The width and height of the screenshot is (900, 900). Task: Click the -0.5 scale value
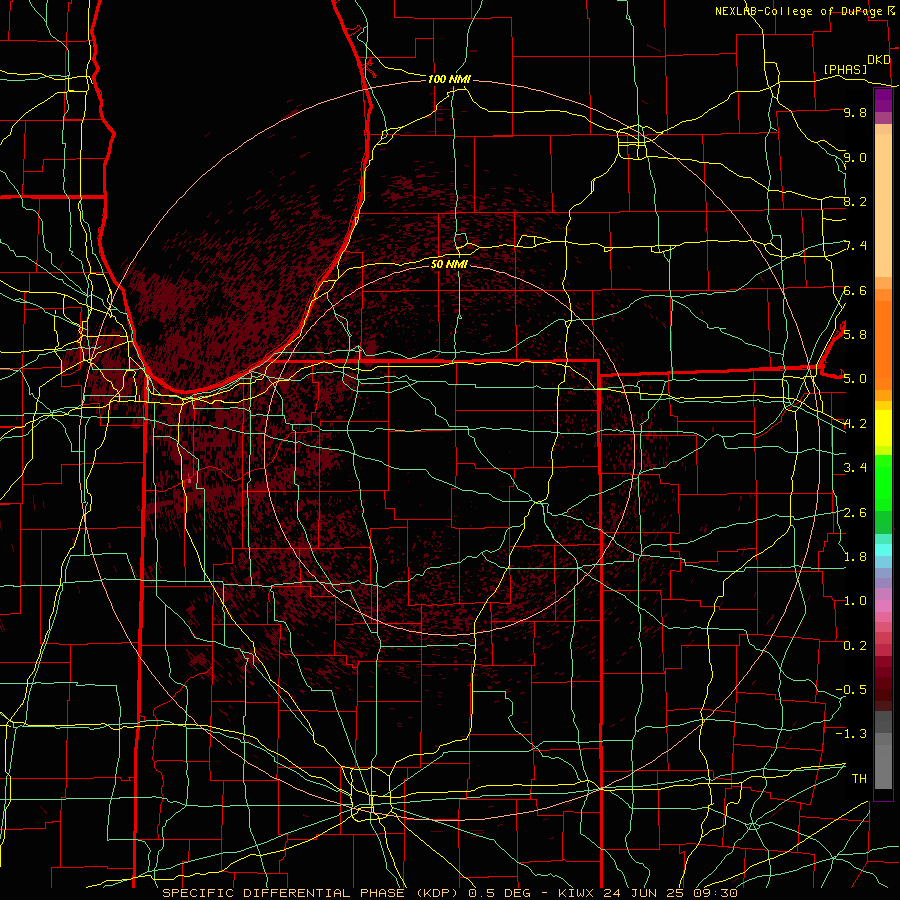(x=851, y=689)
